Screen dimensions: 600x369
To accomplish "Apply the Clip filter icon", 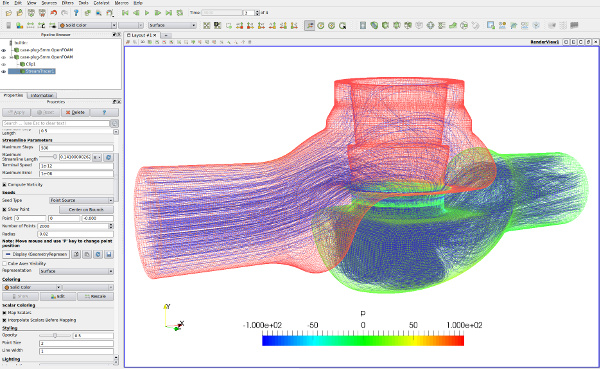I will click(385, 25).
